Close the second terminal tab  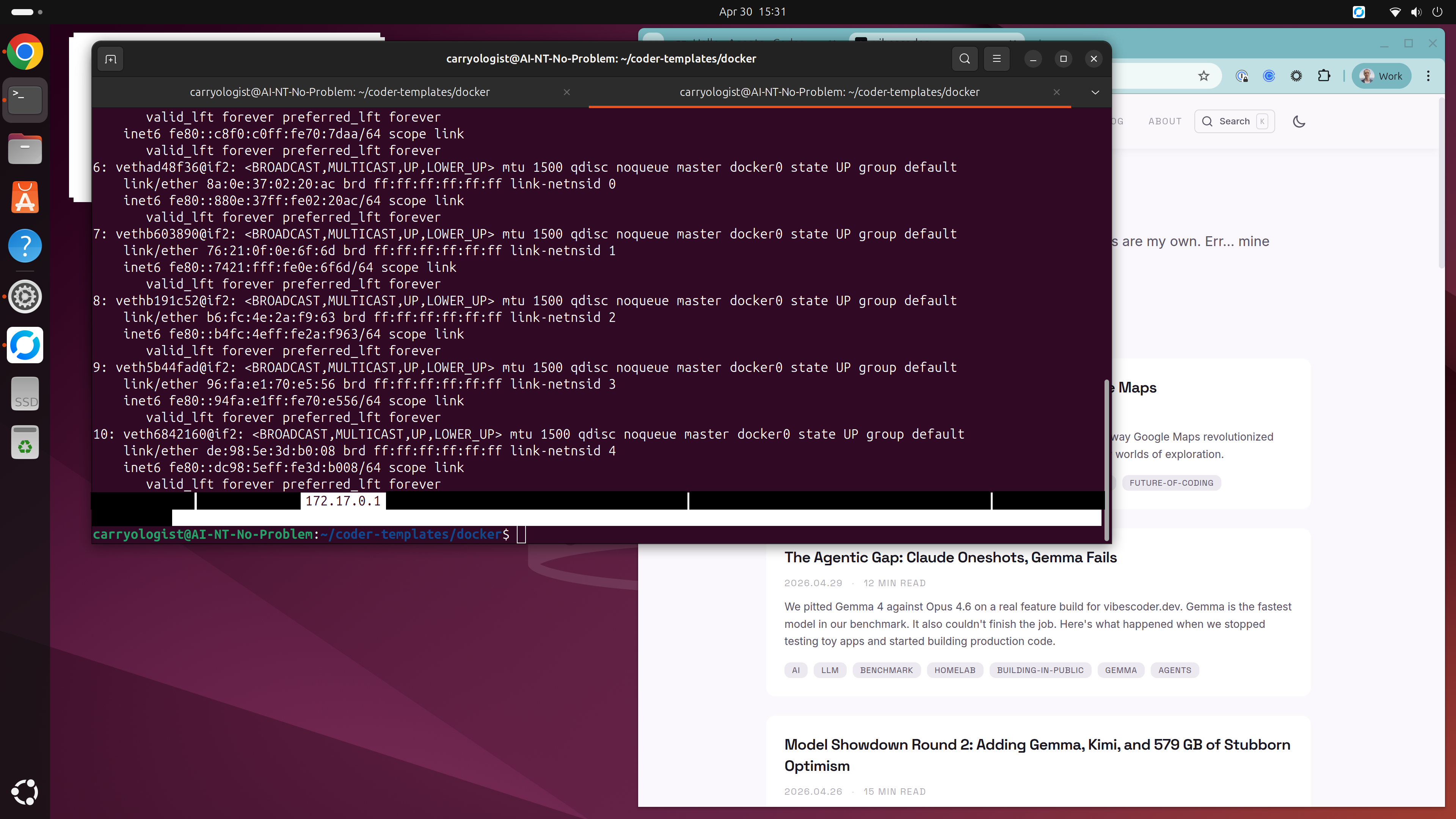coord(1056,92)
